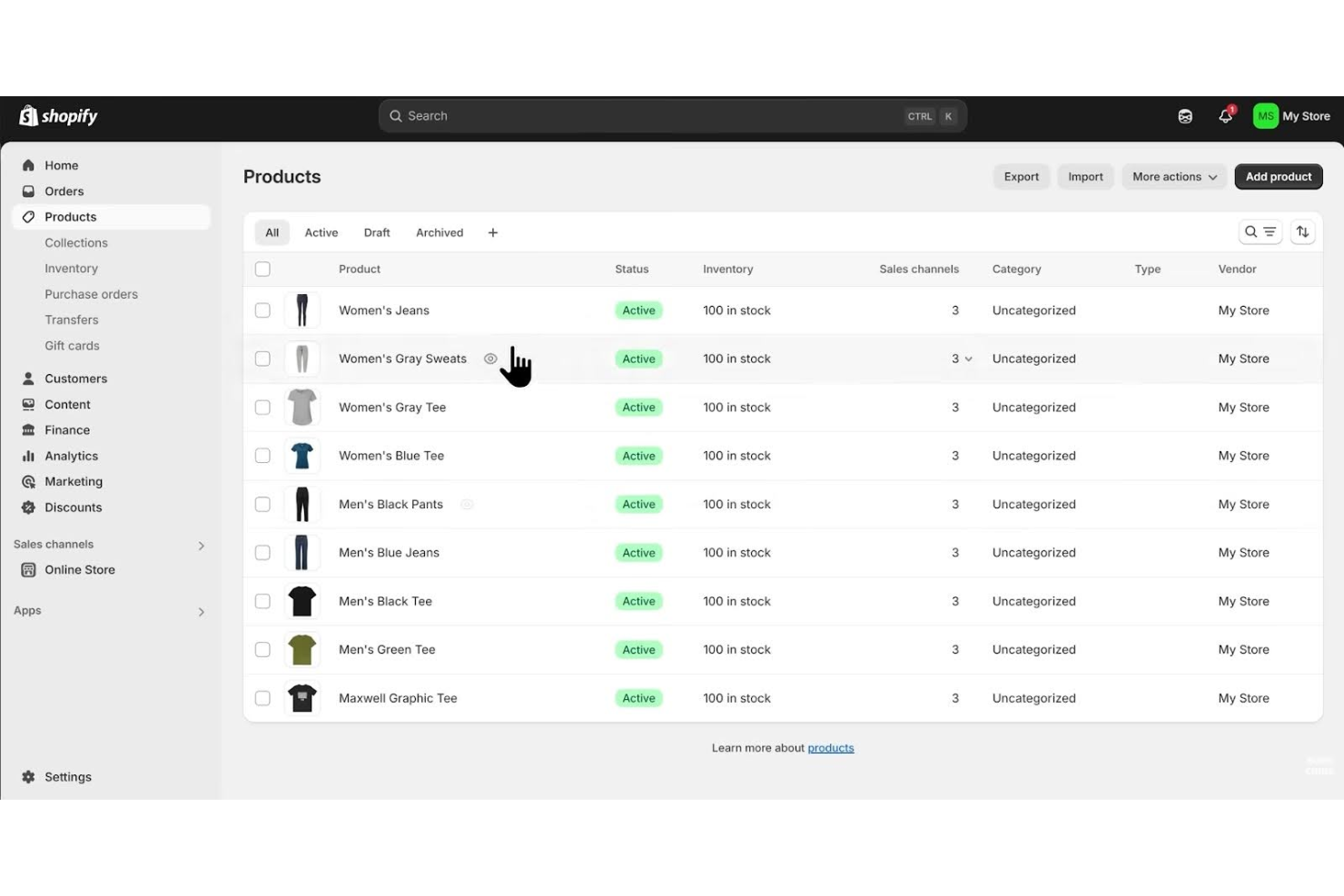The height and width of the screenshot is (896, 1344).
Task: Open the search and filter products icon
Action: (1260, 231)
